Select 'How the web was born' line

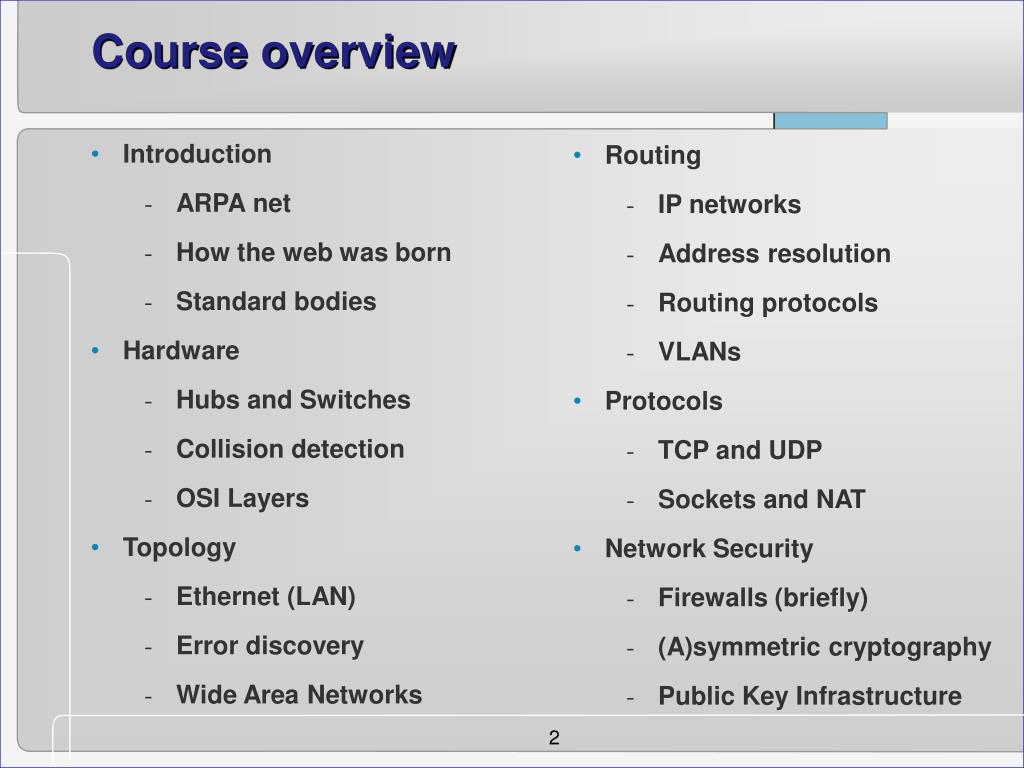[313, 252]
